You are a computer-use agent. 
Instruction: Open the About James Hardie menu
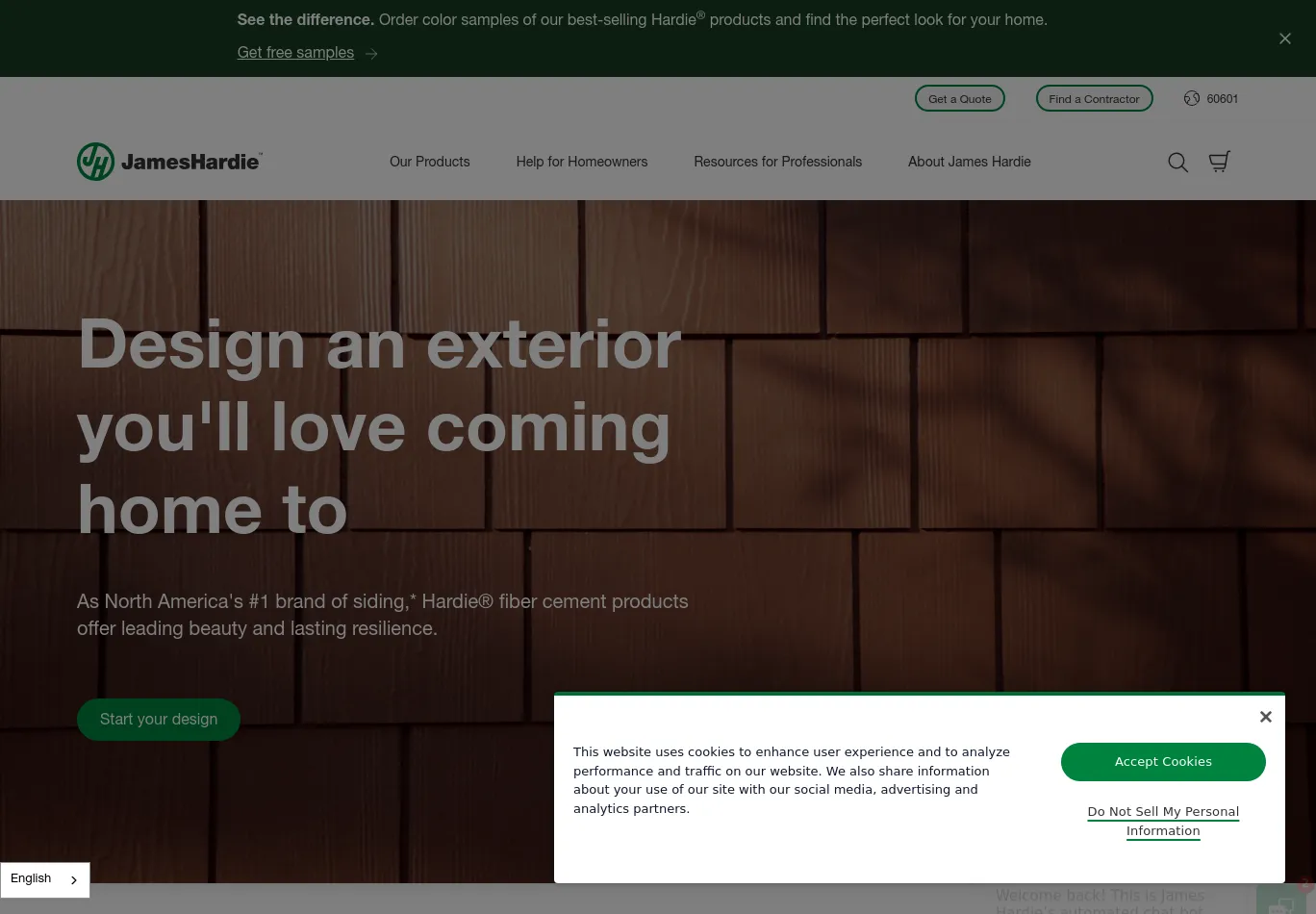(970, 162)
